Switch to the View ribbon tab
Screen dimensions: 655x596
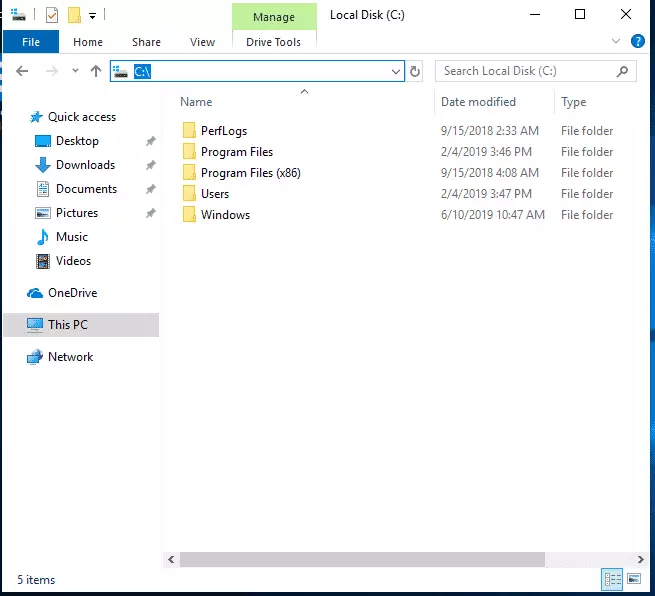(x=202, y=42)
